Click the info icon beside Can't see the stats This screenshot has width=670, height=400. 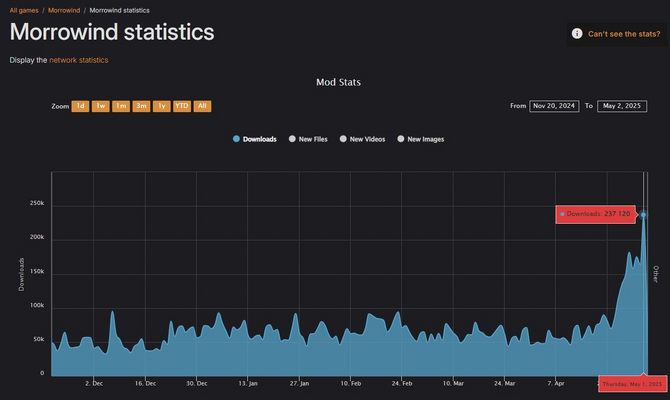pyautogui.click(x=577, y=34)
